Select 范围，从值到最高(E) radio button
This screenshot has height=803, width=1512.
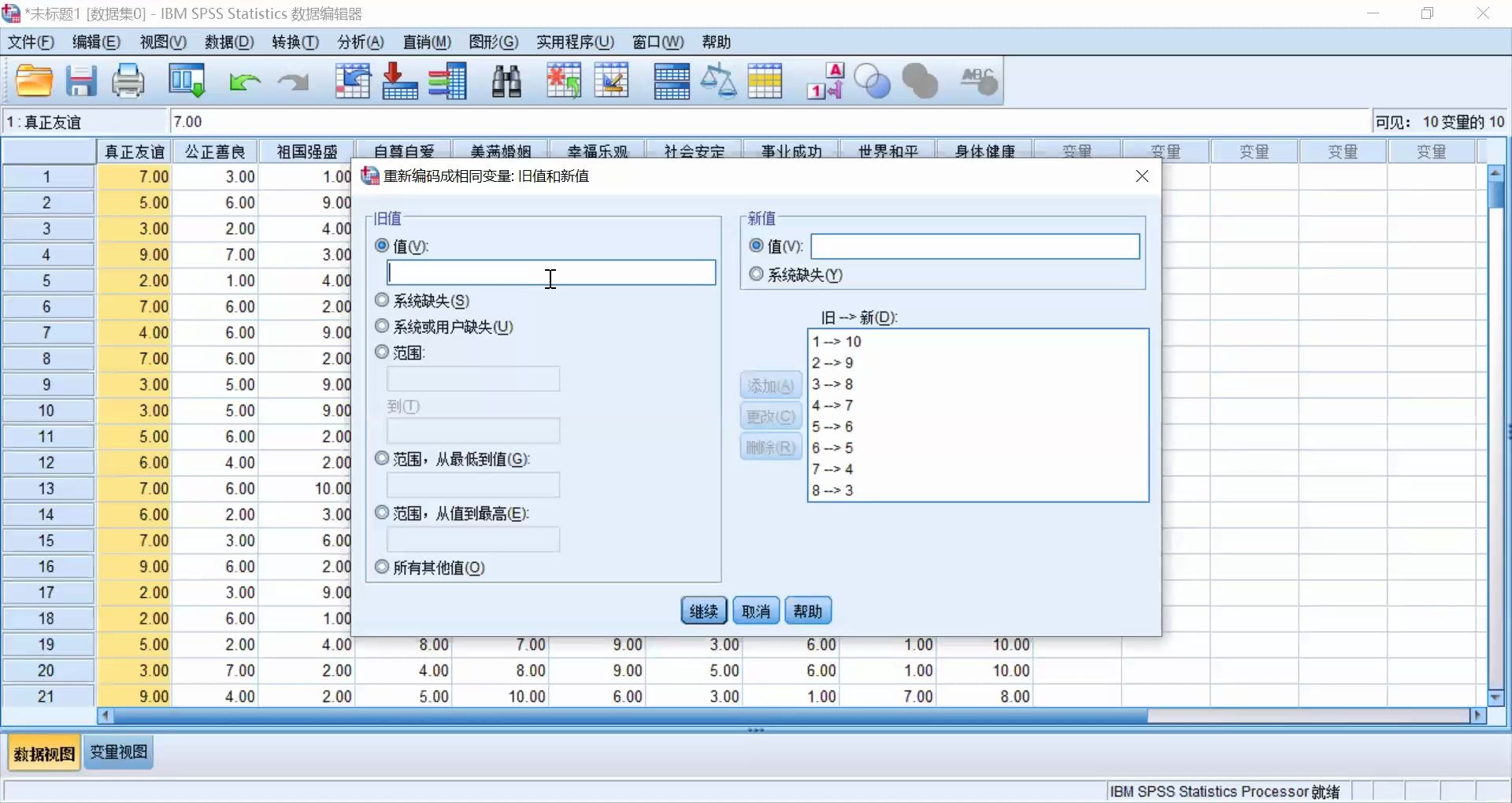(382, 513)
